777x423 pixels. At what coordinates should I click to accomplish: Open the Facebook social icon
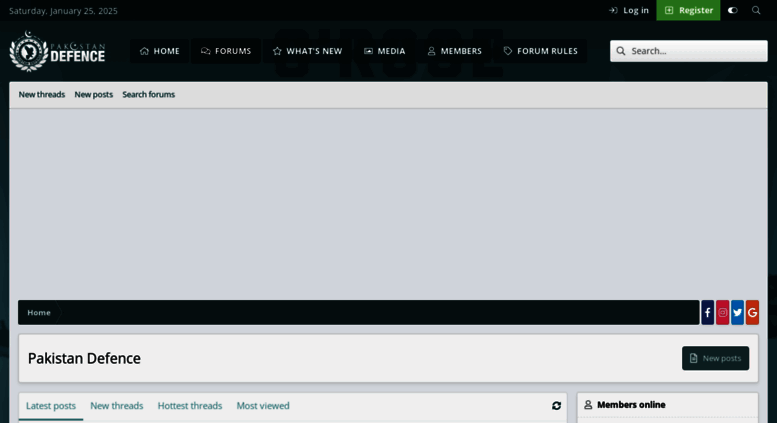tap(708, 313)
